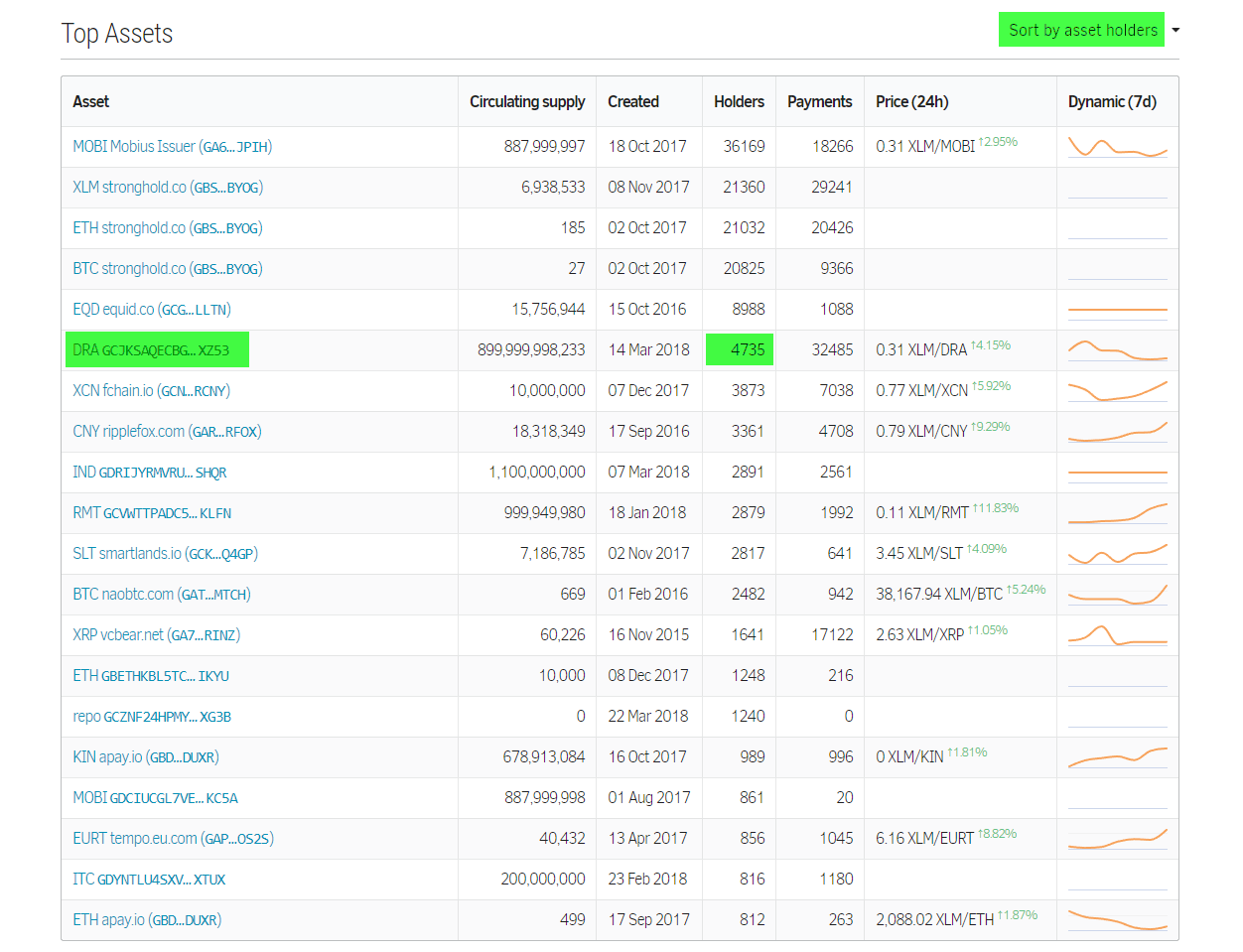The height and width of the screenshot is (952, 1243).
Task: Open the IND GDRIJYRMVRU...SHQR asset link
Action: point(150,473)
